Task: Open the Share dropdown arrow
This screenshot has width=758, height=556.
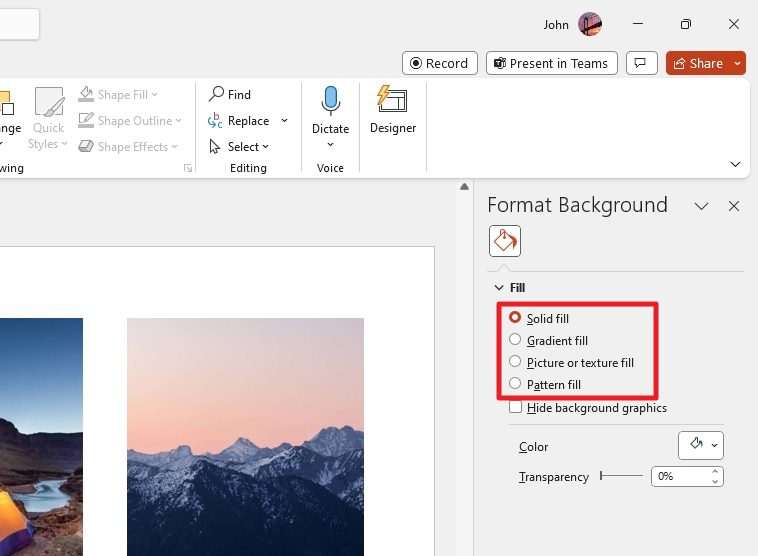Action: point(738,63)
